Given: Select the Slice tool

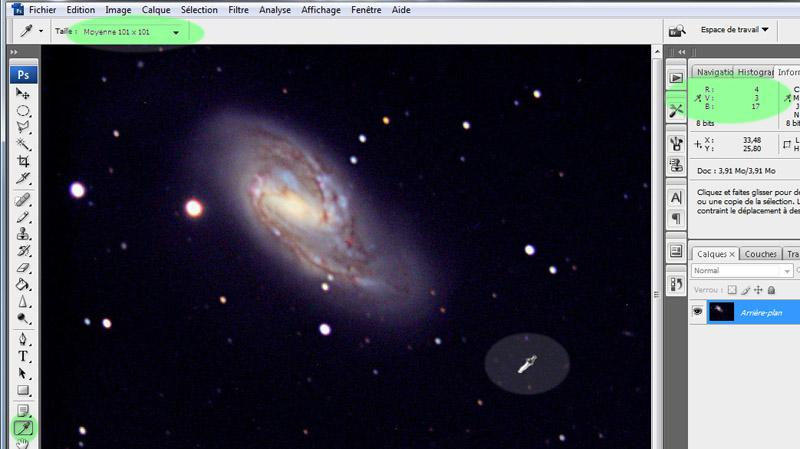Looking at the screenshot, I should point(22,178).
